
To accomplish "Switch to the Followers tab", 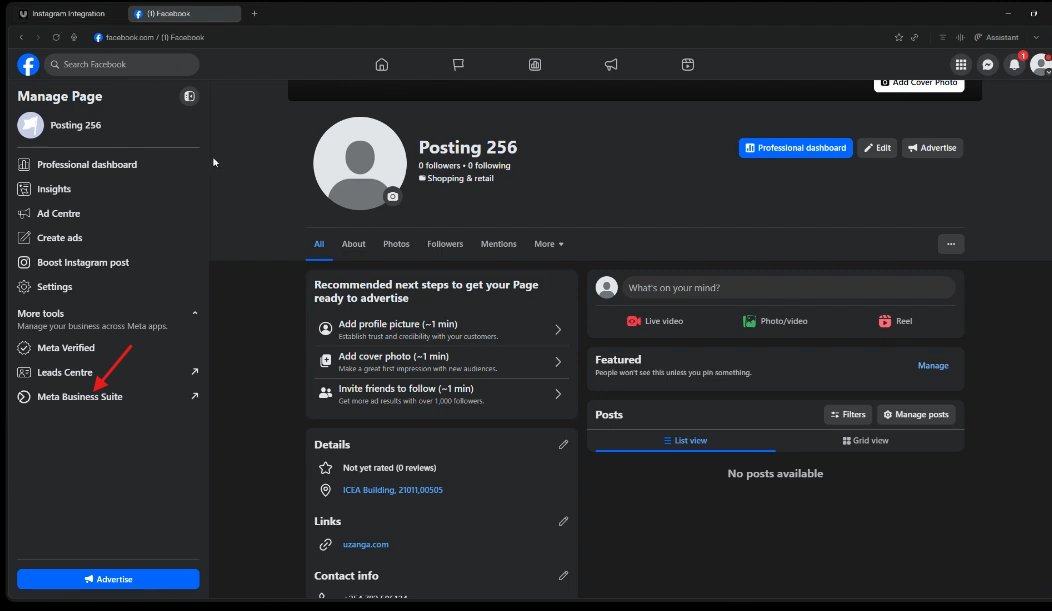I will pos(445,244).
